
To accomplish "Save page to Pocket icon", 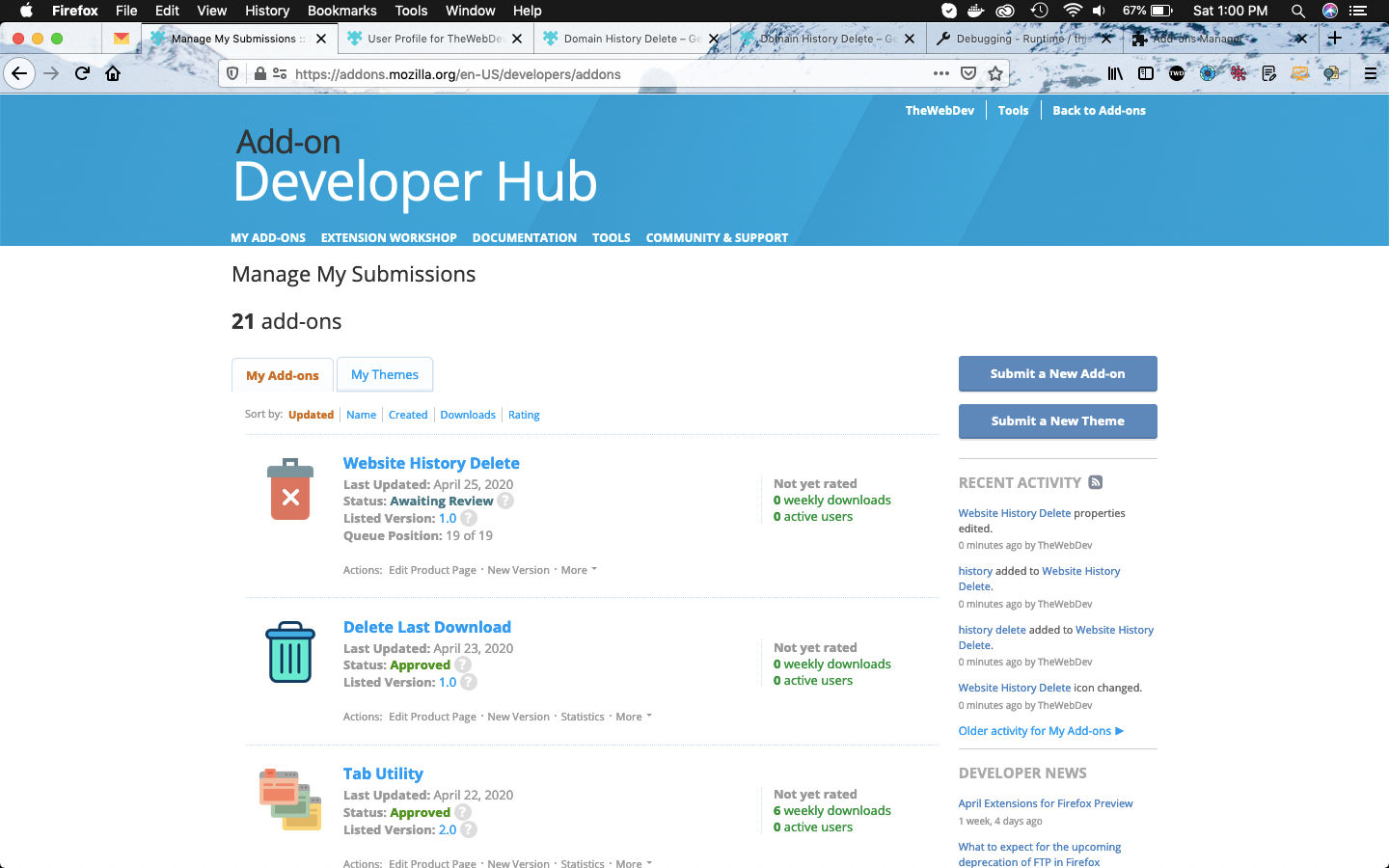I will point(968,73).
